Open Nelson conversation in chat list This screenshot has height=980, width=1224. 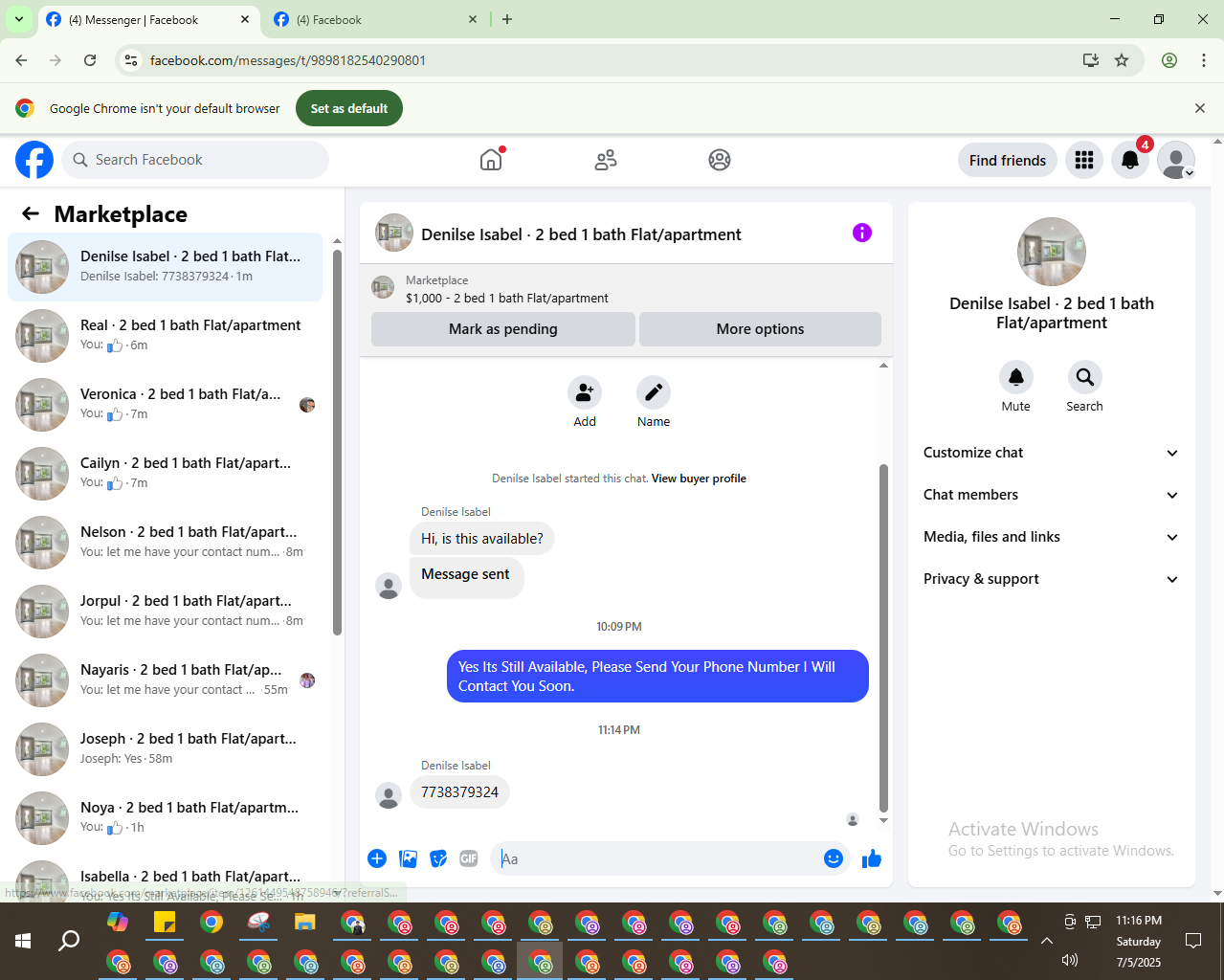tap(166, 543)
